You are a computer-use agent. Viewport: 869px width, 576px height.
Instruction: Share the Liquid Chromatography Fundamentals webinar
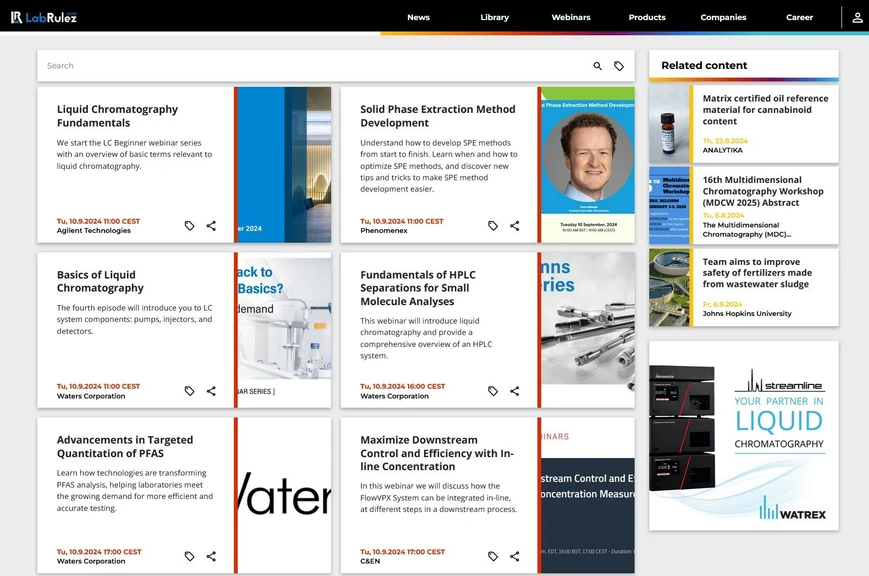click(211, 226)
